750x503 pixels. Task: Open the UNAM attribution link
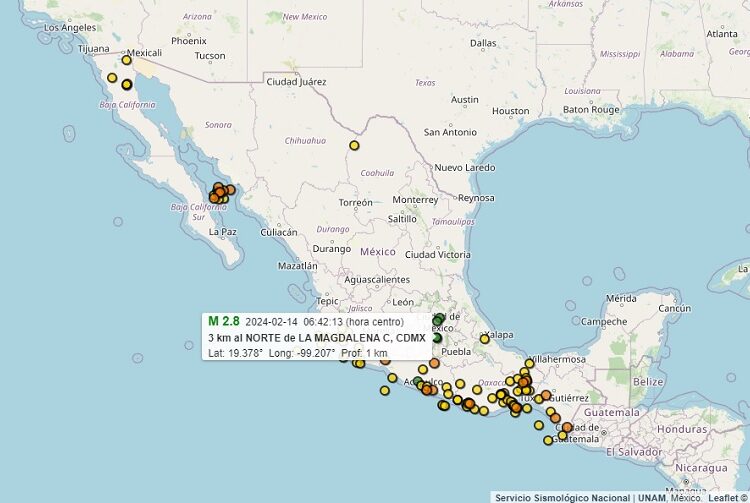pyautogui.click(x=652, y=498)
